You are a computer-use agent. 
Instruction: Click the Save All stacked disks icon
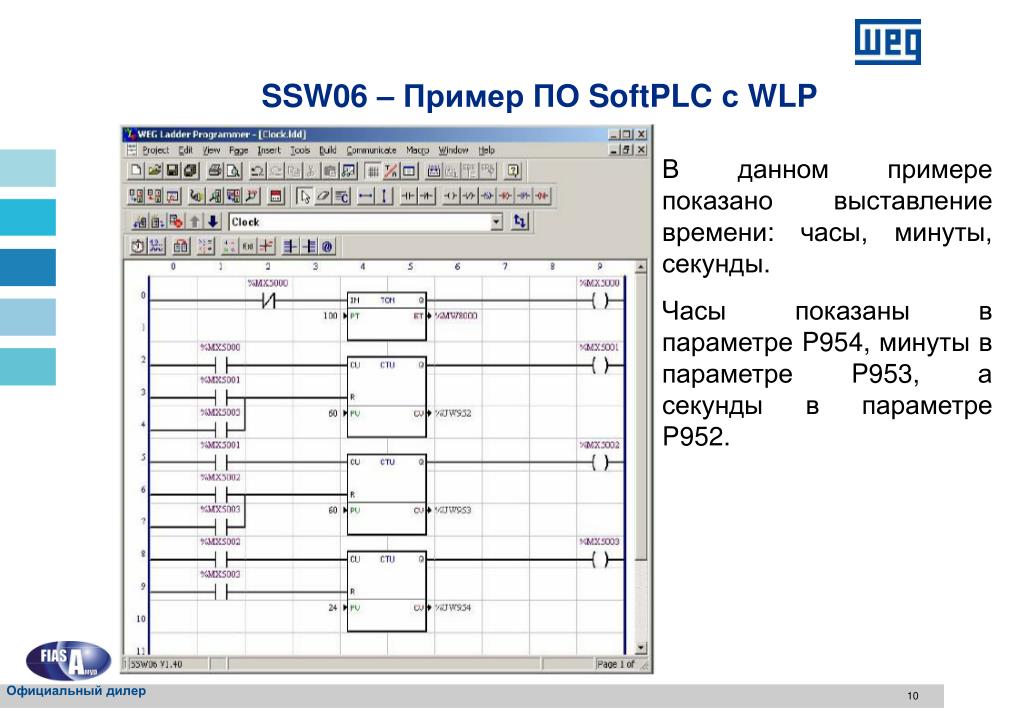coord(191,170)
